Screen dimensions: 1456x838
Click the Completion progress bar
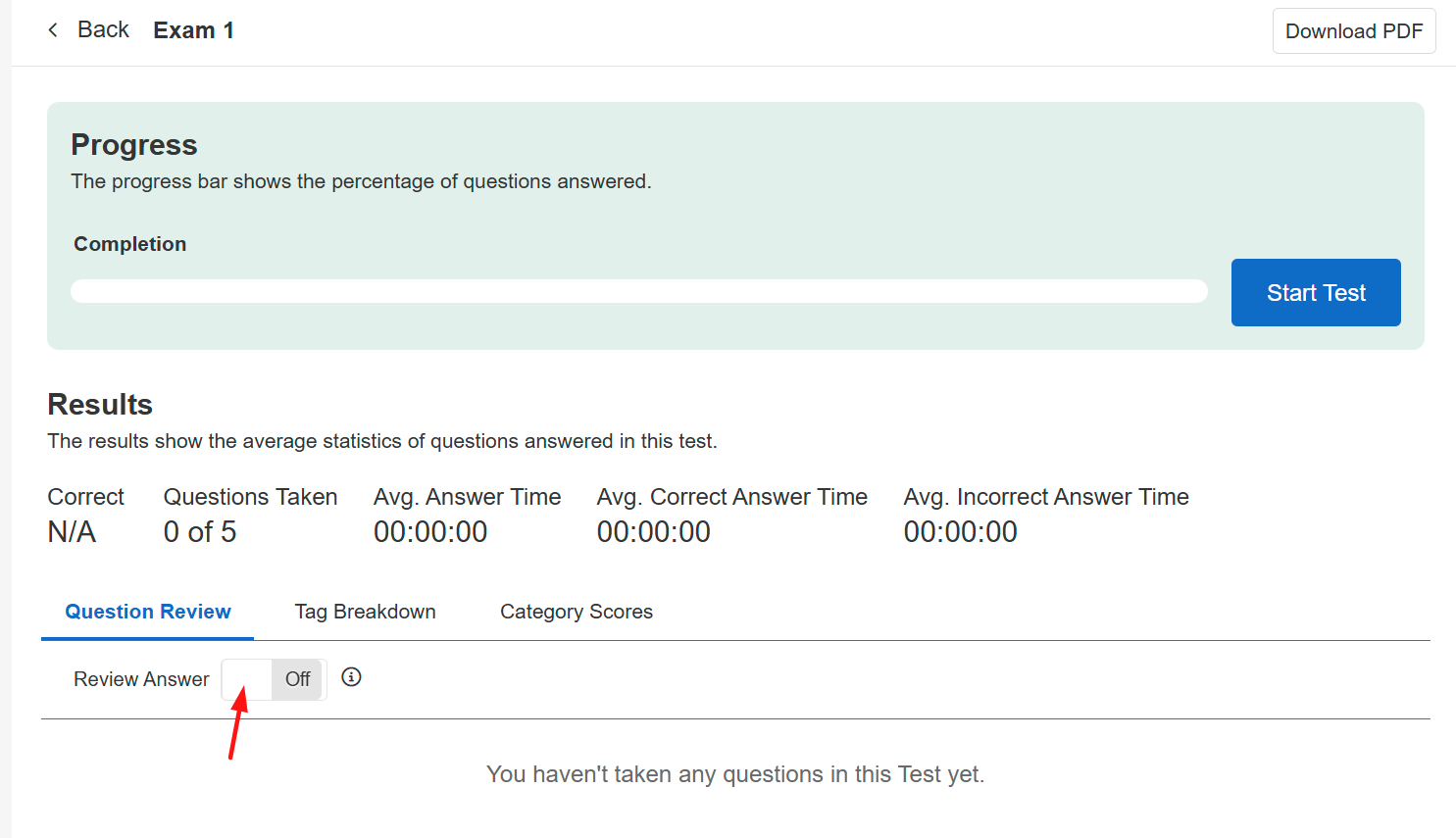(638, 291)
